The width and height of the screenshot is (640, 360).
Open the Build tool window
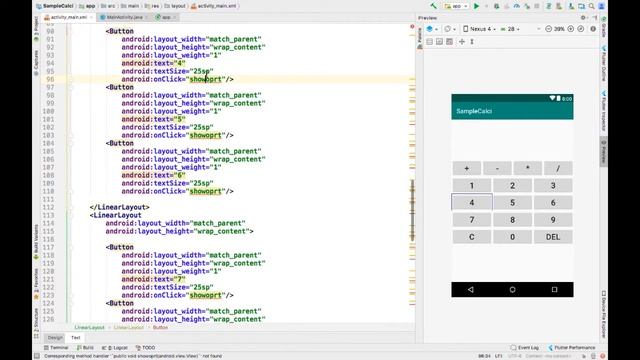pos(85,348)
